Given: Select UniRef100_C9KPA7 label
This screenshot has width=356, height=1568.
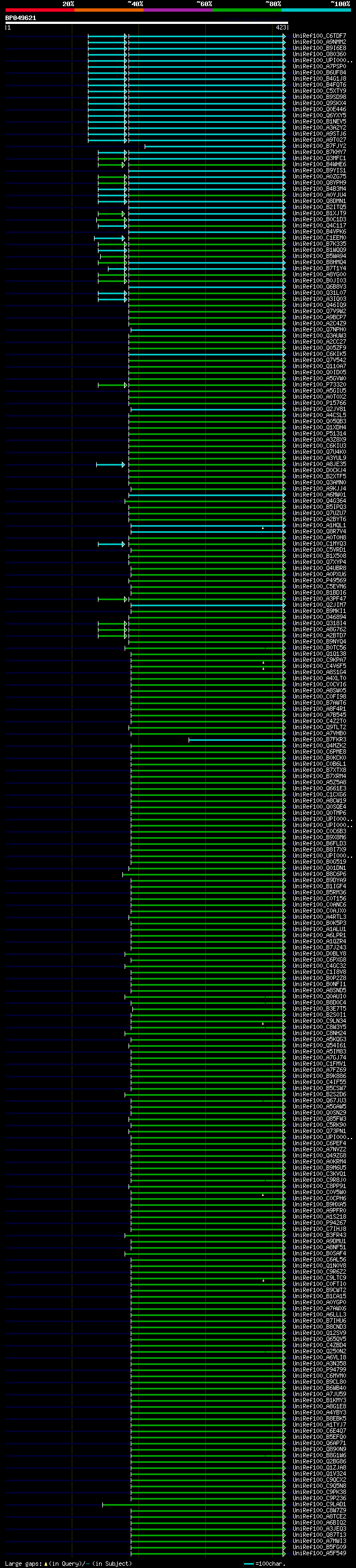Looking at the screenshot, I should pyautogui.click(x=319, y=660).
